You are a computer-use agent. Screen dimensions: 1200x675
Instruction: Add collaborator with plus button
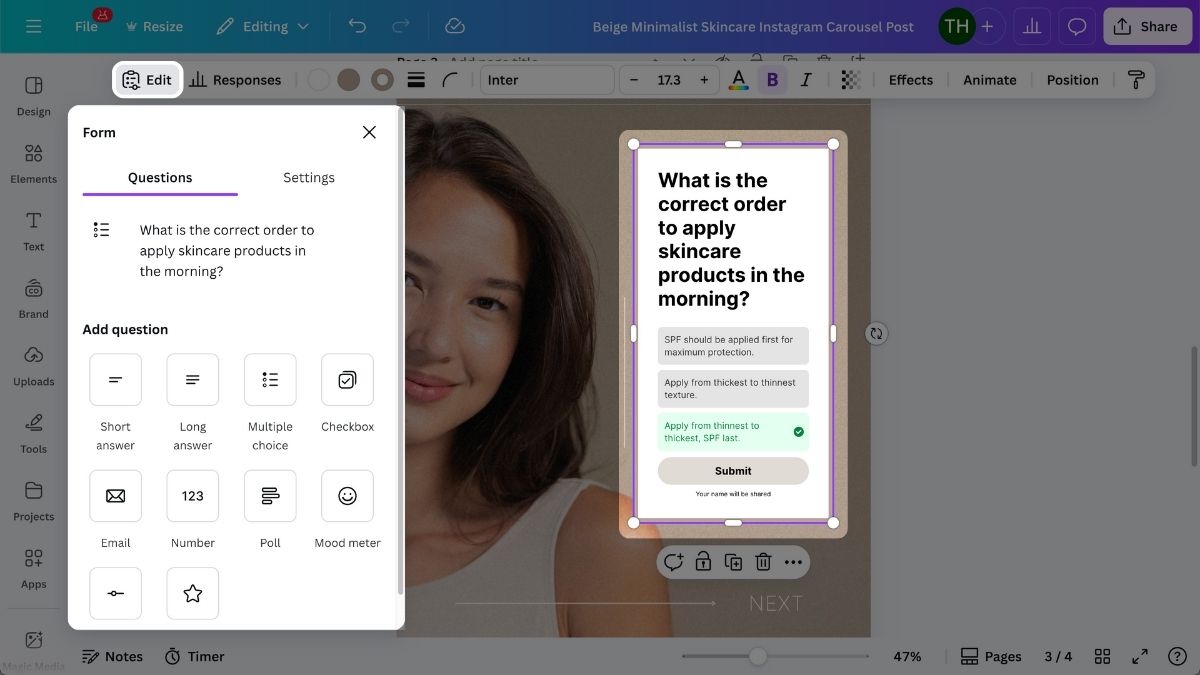[x=987, y=27]
